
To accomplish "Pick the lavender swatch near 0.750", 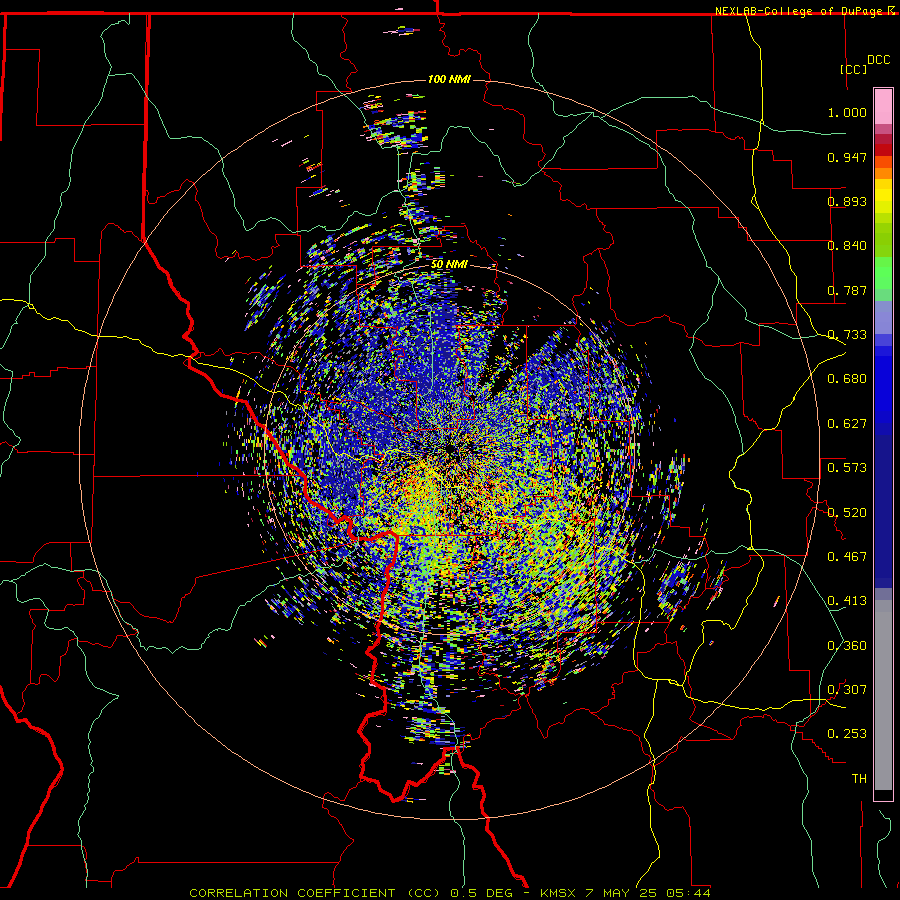I will tap(883, 317).
